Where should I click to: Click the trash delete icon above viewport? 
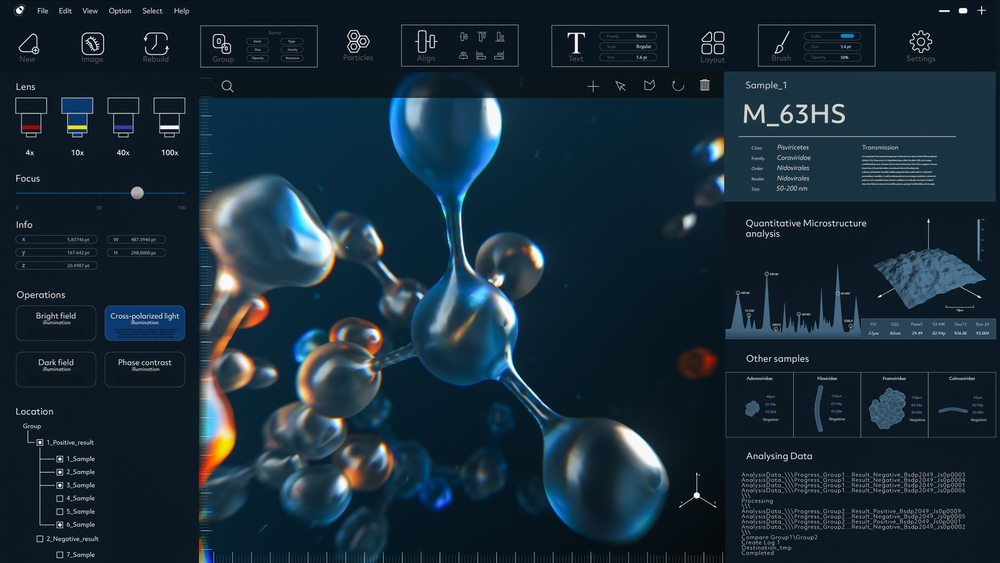click(x=705, y=85)
